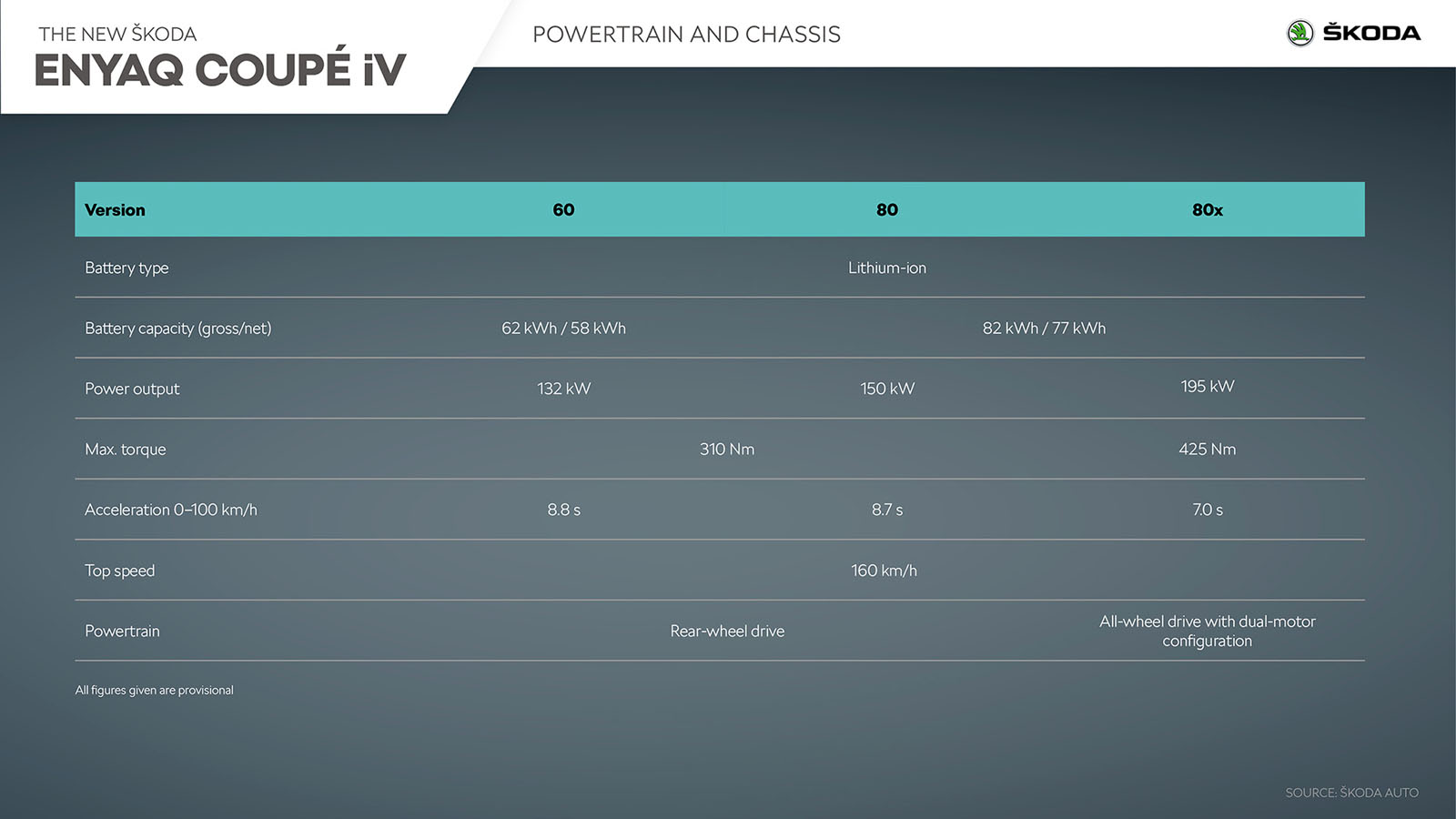The width and height of the screenshot is (1456, 819).
Task: Select the 8.8 s acceleration value
Action: coord(563,511)
